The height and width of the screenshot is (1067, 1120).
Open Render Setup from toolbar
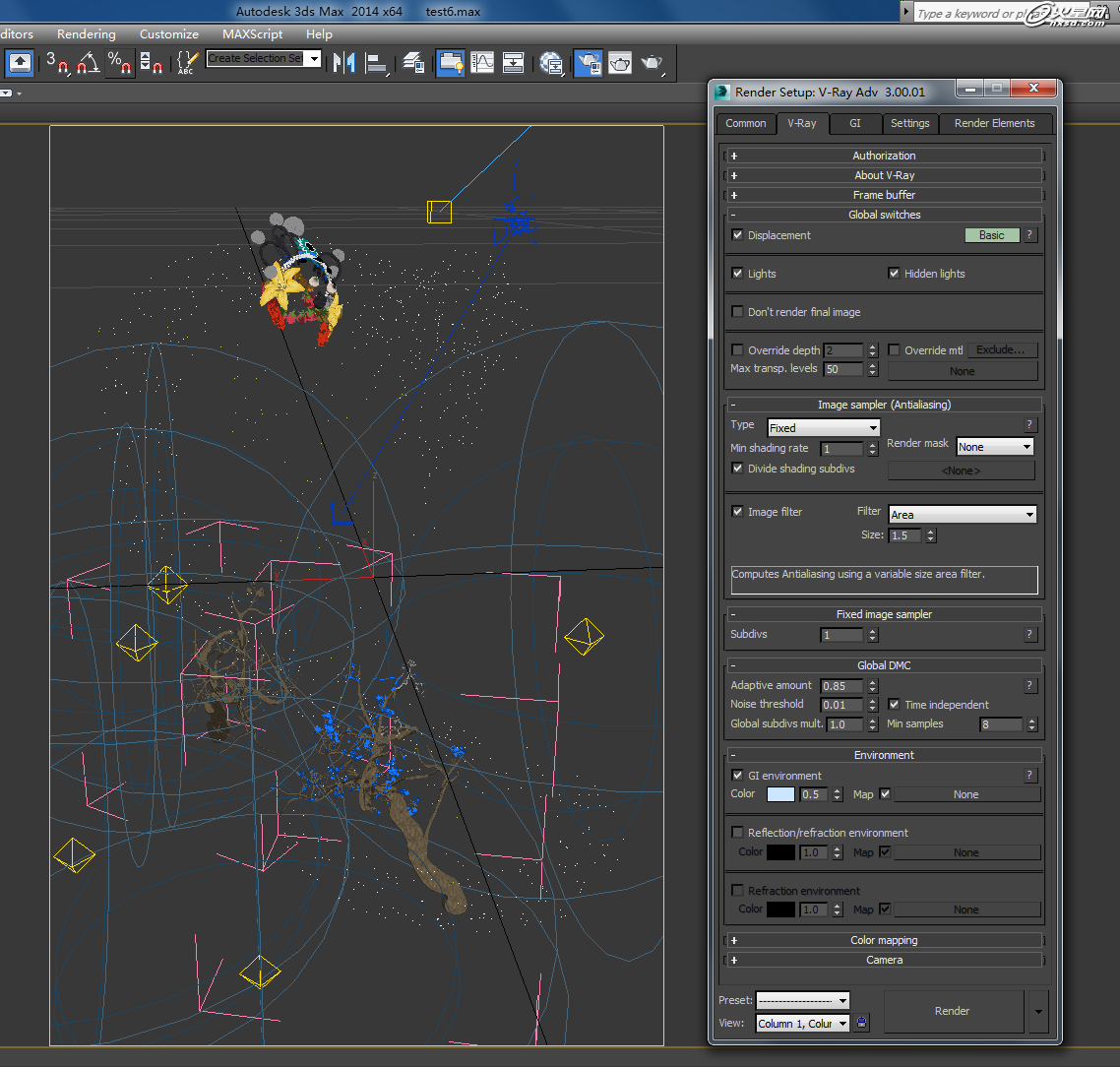589,63
